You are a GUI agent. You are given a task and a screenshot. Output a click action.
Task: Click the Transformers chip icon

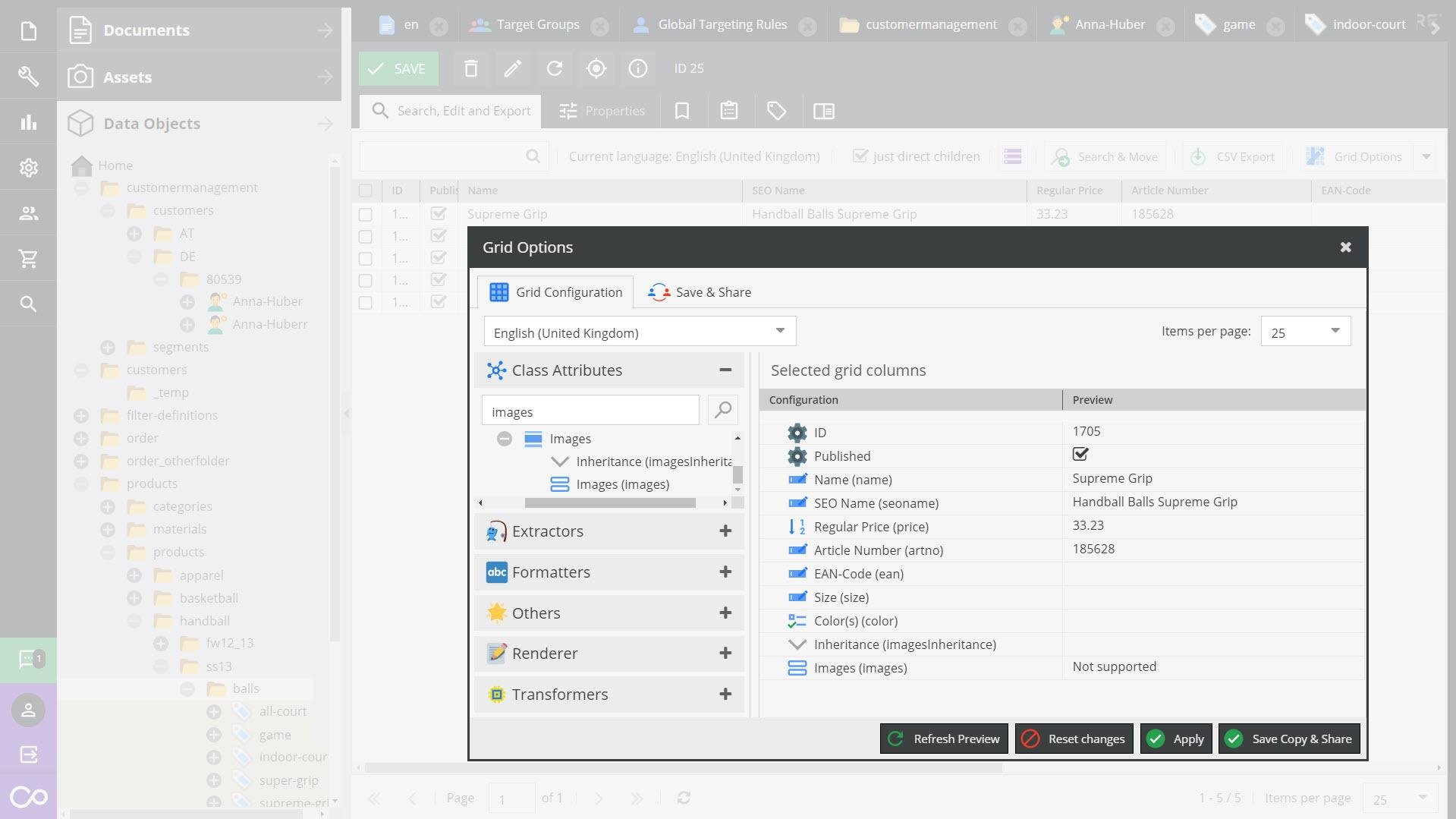[x=496, y=695]
